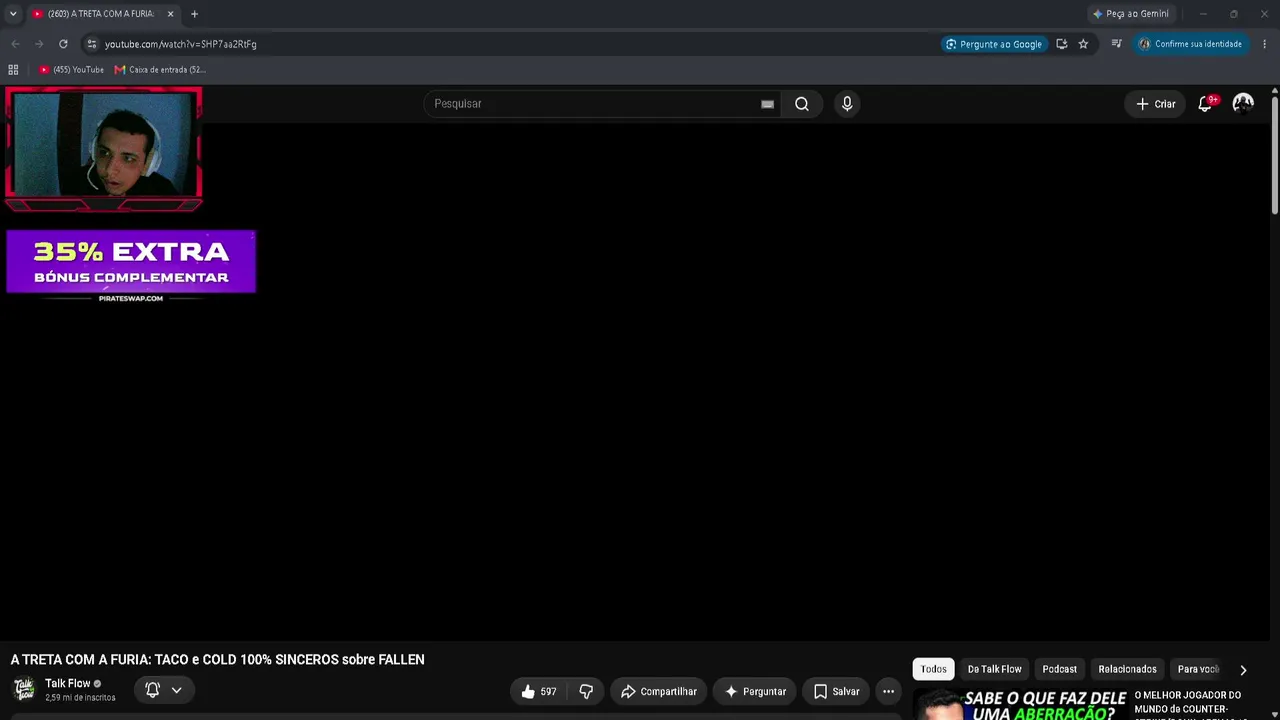Click Compartilhar to share the video
The width and height of the screenshot is (1280, 720).
pos(659,692)
